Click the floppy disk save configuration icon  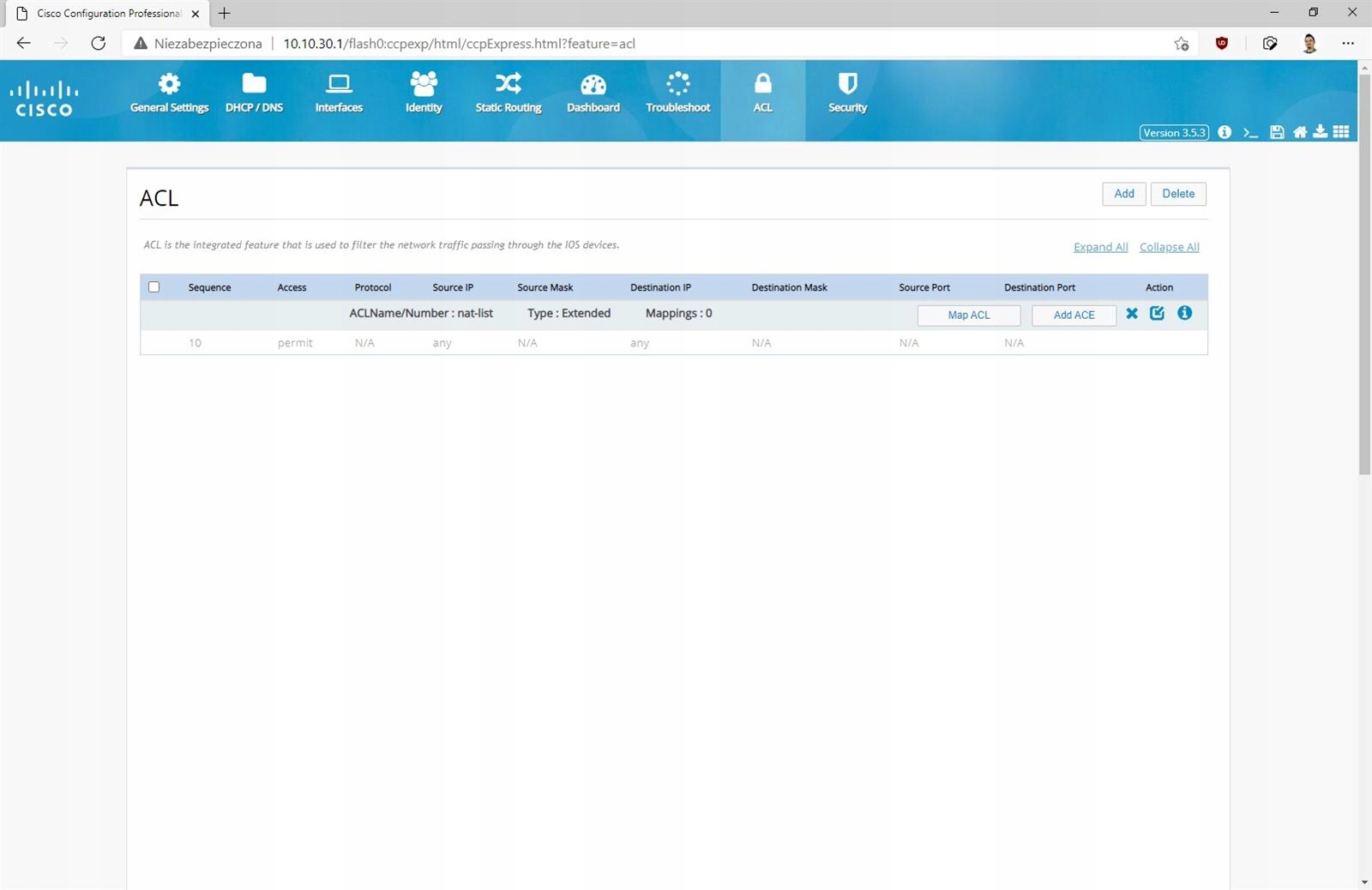pos(1277,132)
